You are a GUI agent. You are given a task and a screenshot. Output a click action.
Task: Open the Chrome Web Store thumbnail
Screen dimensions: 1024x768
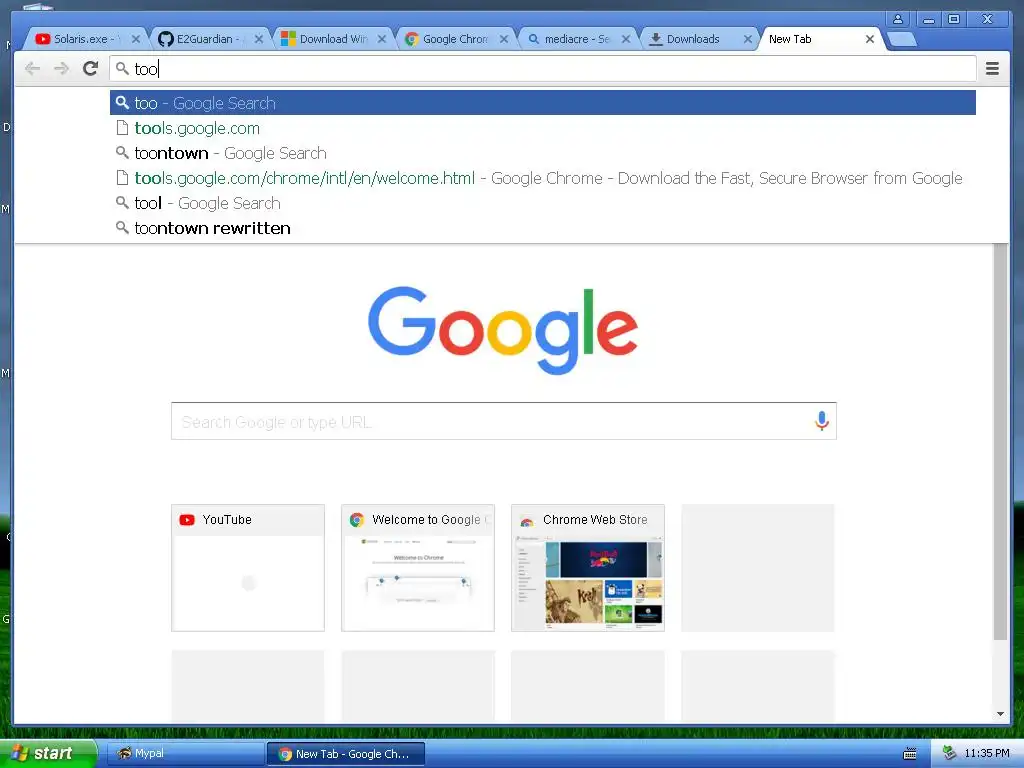[x=588, y=568]
